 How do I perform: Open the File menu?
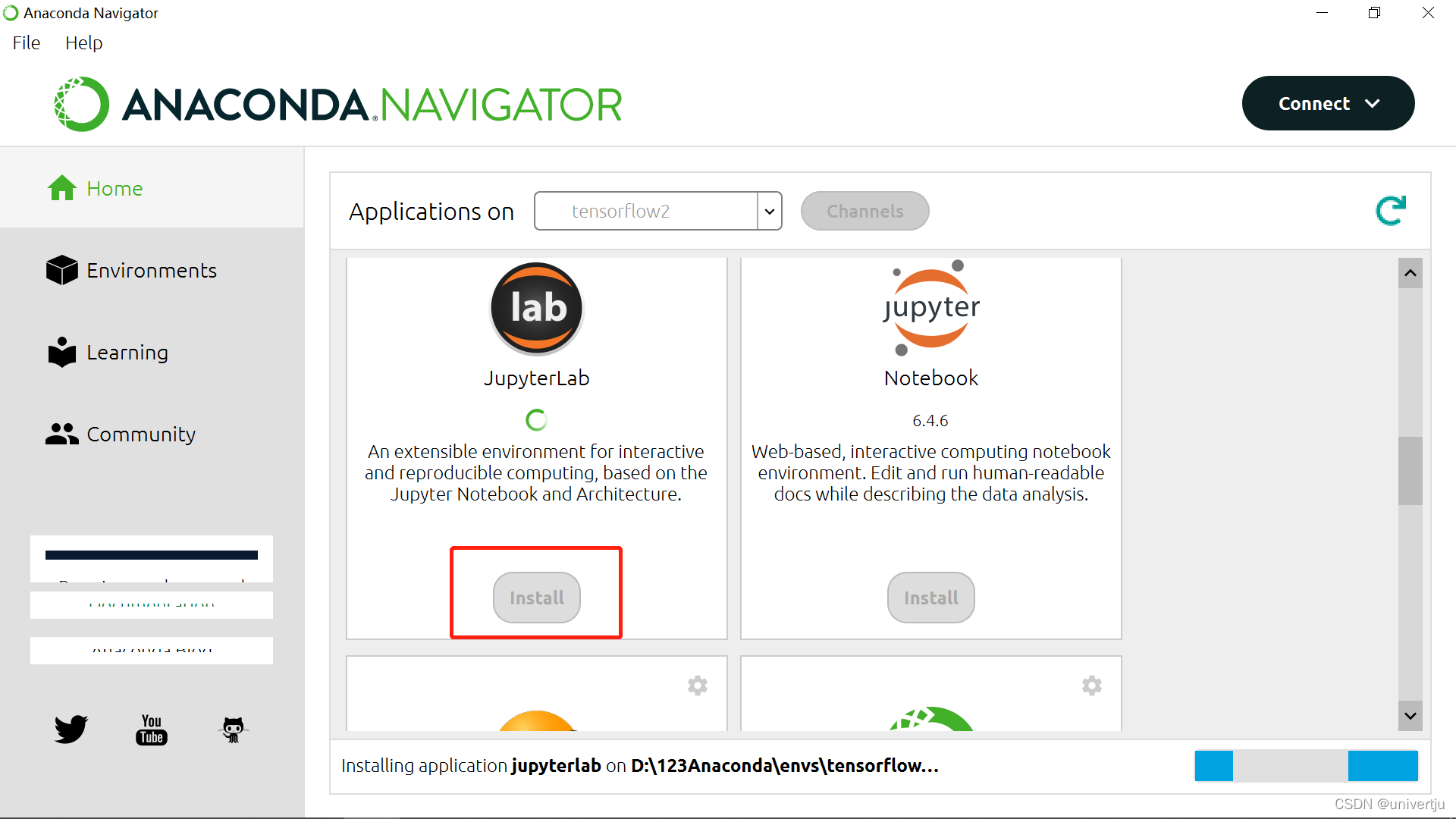[x=25, y=42]
